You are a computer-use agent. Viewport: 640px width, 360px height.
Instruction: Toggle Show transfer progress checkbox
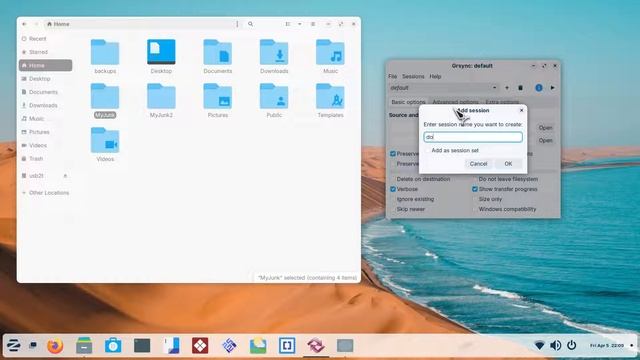(475, 189)
